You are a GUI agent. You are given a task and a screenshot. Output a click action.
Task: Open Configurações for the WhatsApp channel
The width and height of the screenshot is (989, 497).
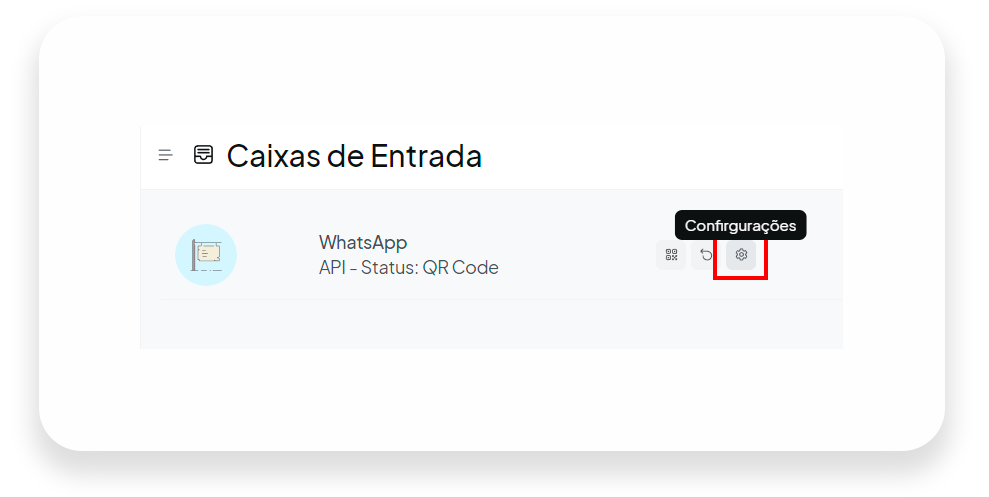point(741,255)
